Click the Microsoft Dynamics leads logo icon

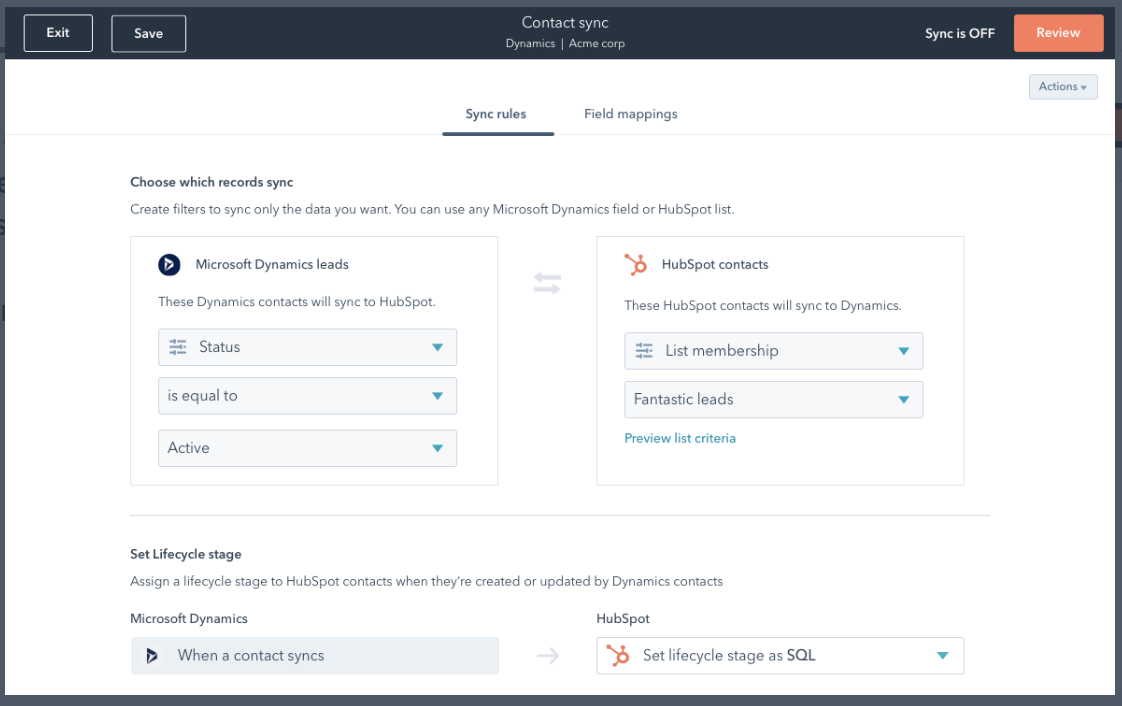[x=169, y=264]
